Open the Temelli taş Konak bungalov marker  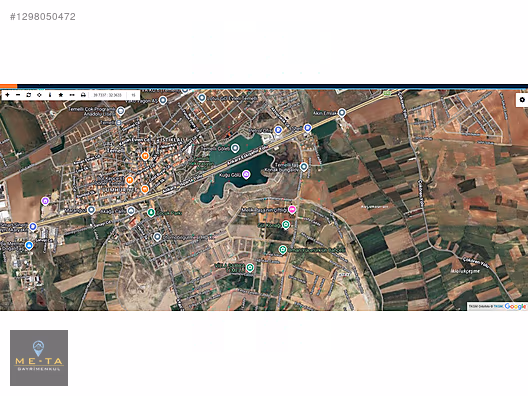[x=304, y=166]
